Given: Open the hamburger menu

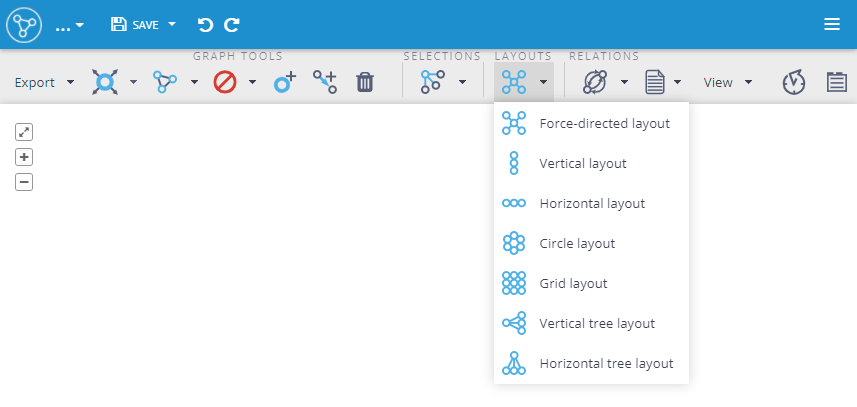Looking at the screenshot, I should [x=832, y=25].
